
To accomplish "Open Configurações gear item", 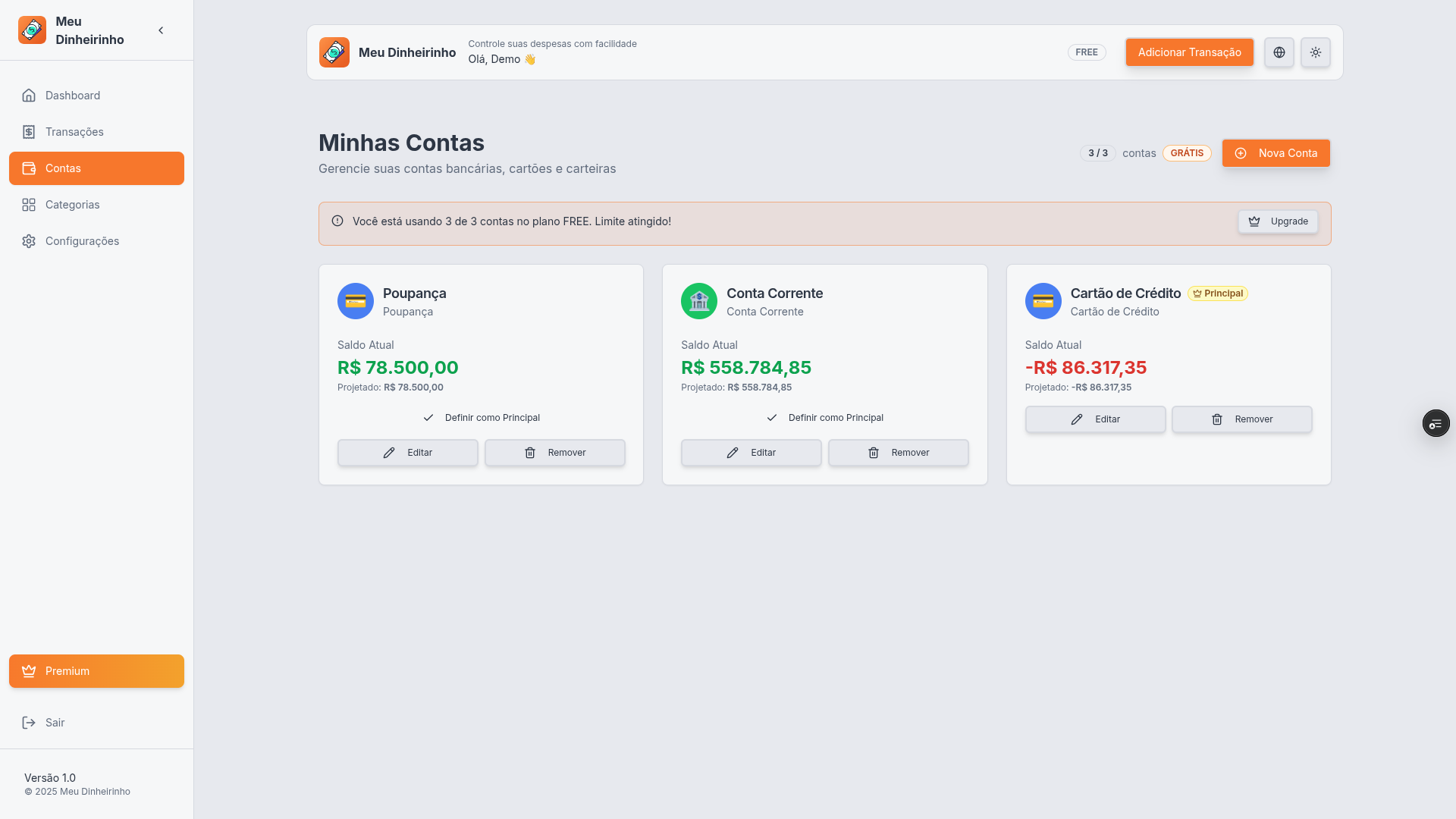I will (82, 241).
